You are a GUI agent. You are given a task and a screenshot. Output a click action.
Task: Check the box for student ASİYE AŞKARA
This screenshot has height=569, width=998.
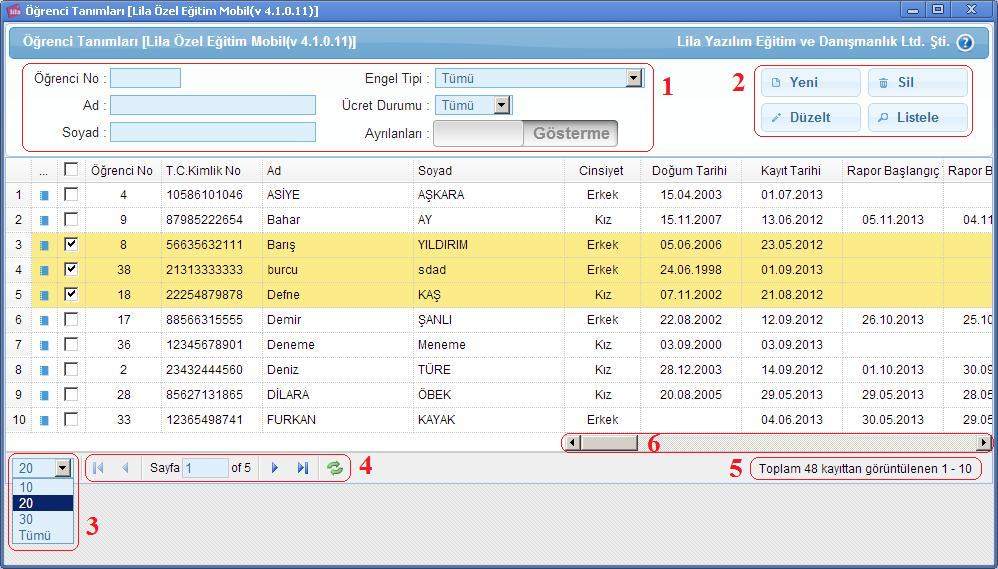pos(71,194)
